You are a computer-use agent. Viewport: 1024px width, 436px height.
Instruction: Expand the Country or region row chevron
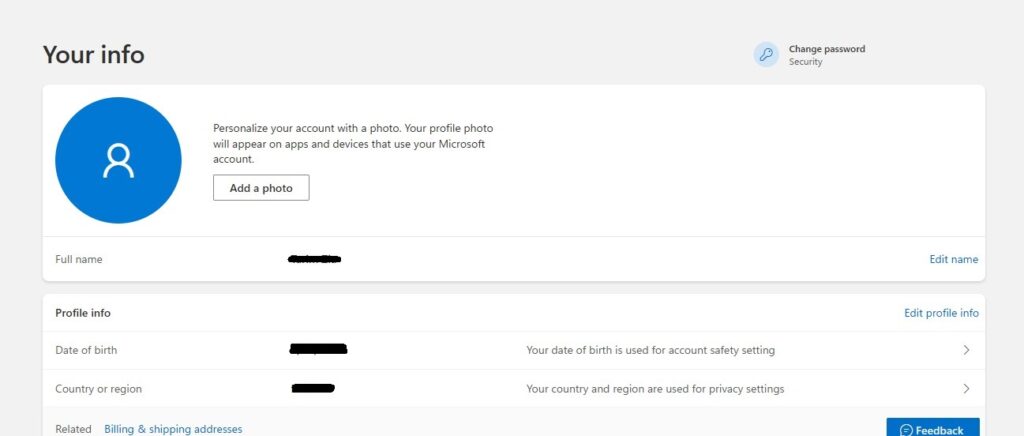pyautogui.click(x=966, y=388)
